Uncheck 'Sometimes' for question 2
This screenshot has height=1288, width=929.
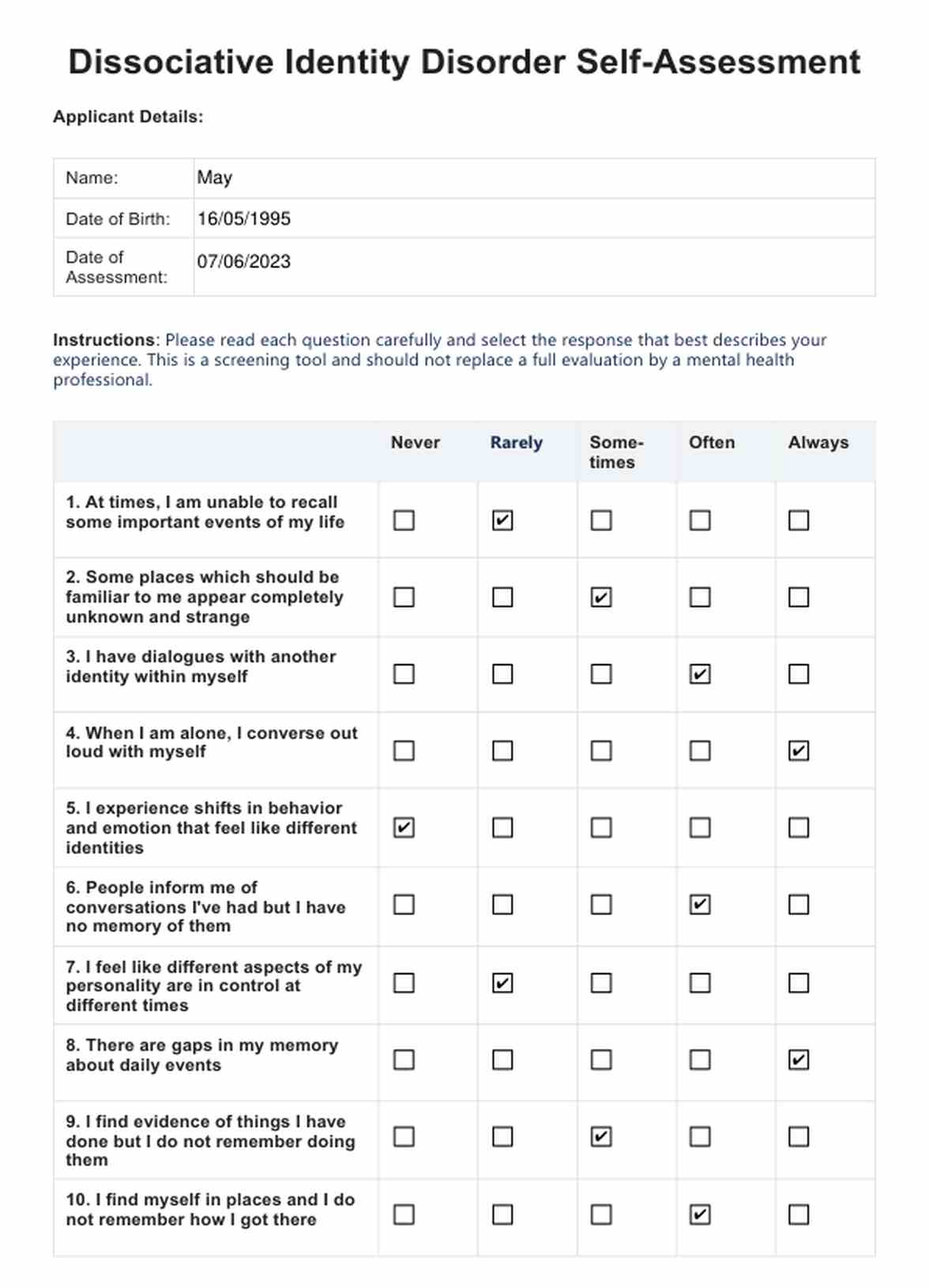[601, 597]
